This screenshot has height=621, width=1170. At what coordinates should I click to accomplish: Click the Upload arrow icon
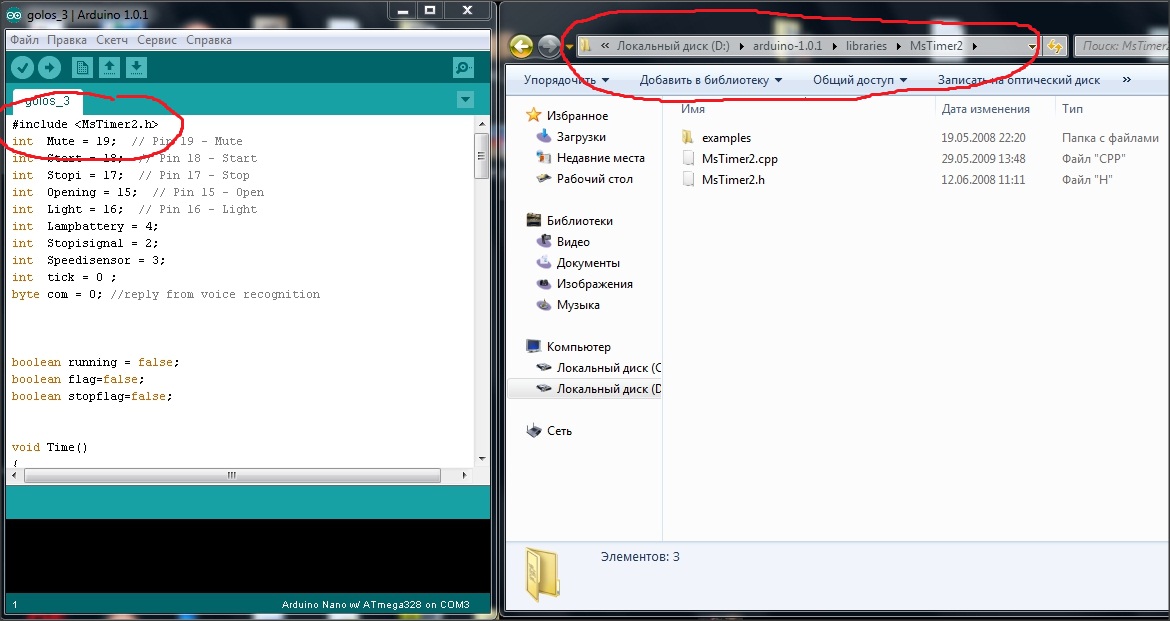[49, 68]
